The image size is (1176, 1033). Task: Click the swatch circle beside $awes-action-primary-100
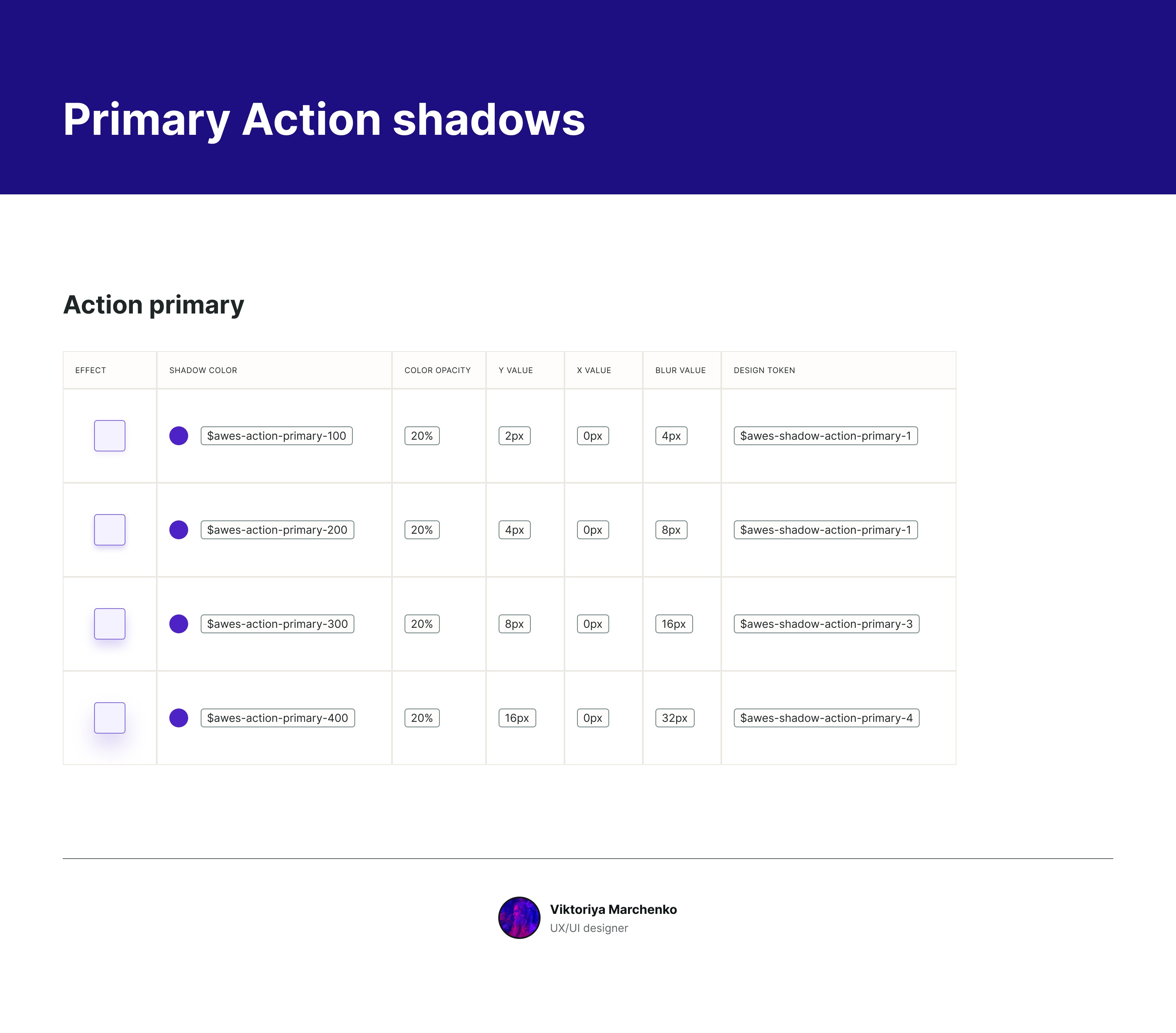click(x=179, y=436)
